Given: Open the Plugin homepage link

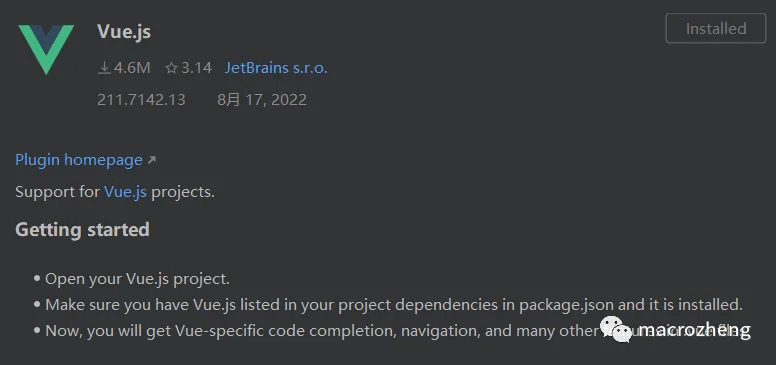Looking at the screenshot, I should pyautogui.click(x=79, y=160).
